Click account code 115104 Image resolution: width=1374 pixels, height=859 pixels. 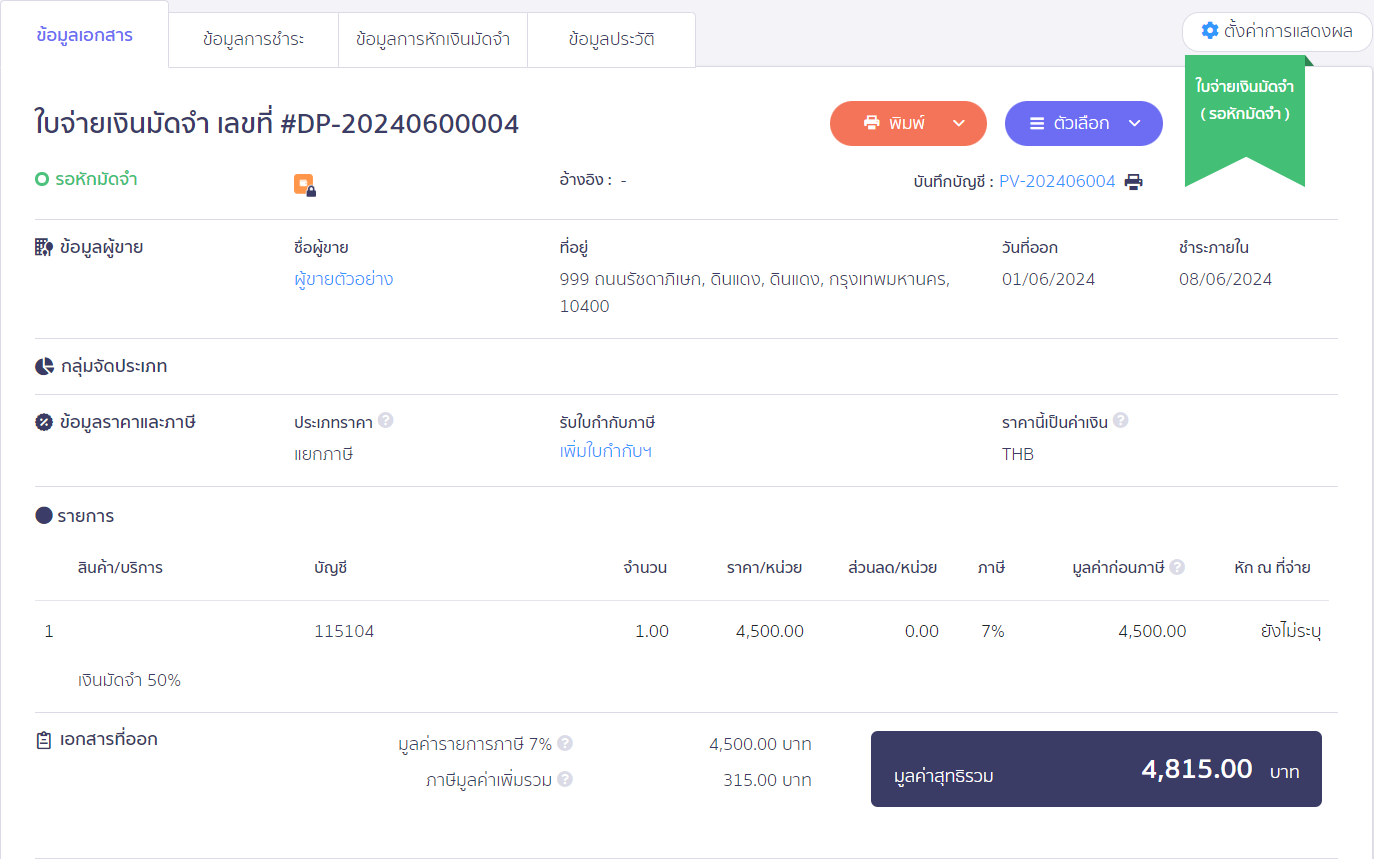click(344, 631)
